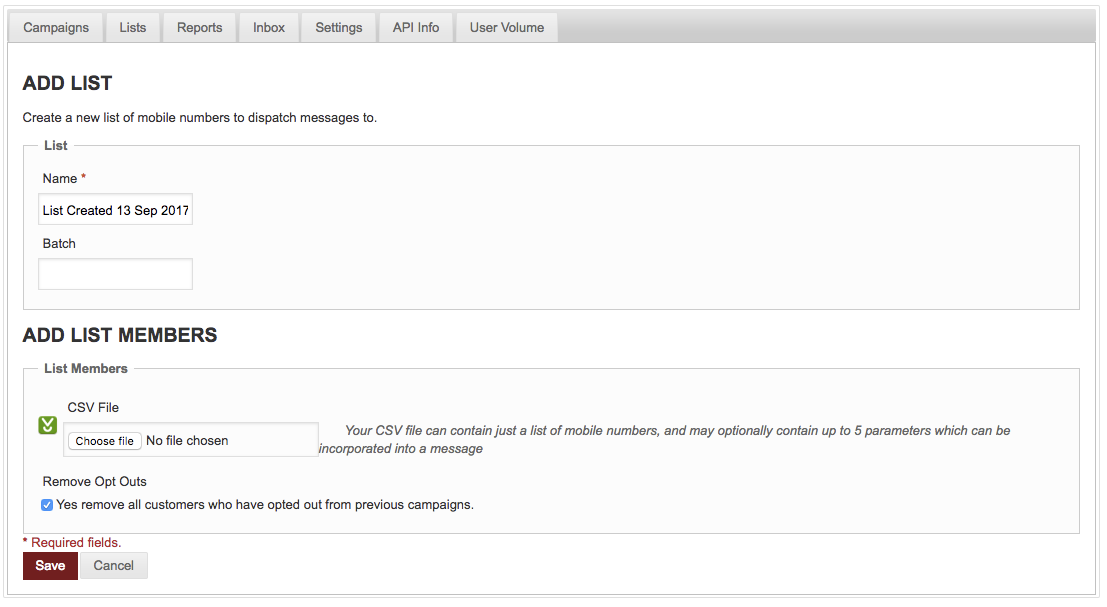Open the Campaigns tab
Screen dimensions: 1107x607
[56, 27]
